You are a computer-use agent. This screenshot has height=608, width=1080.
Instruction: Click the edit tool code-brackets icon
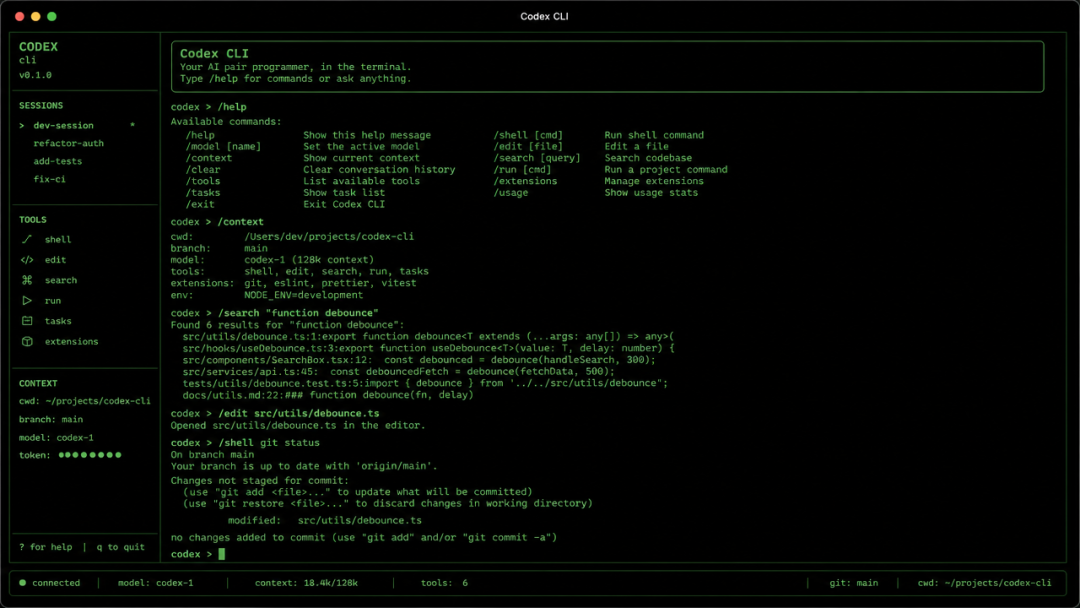pos(27,260)
